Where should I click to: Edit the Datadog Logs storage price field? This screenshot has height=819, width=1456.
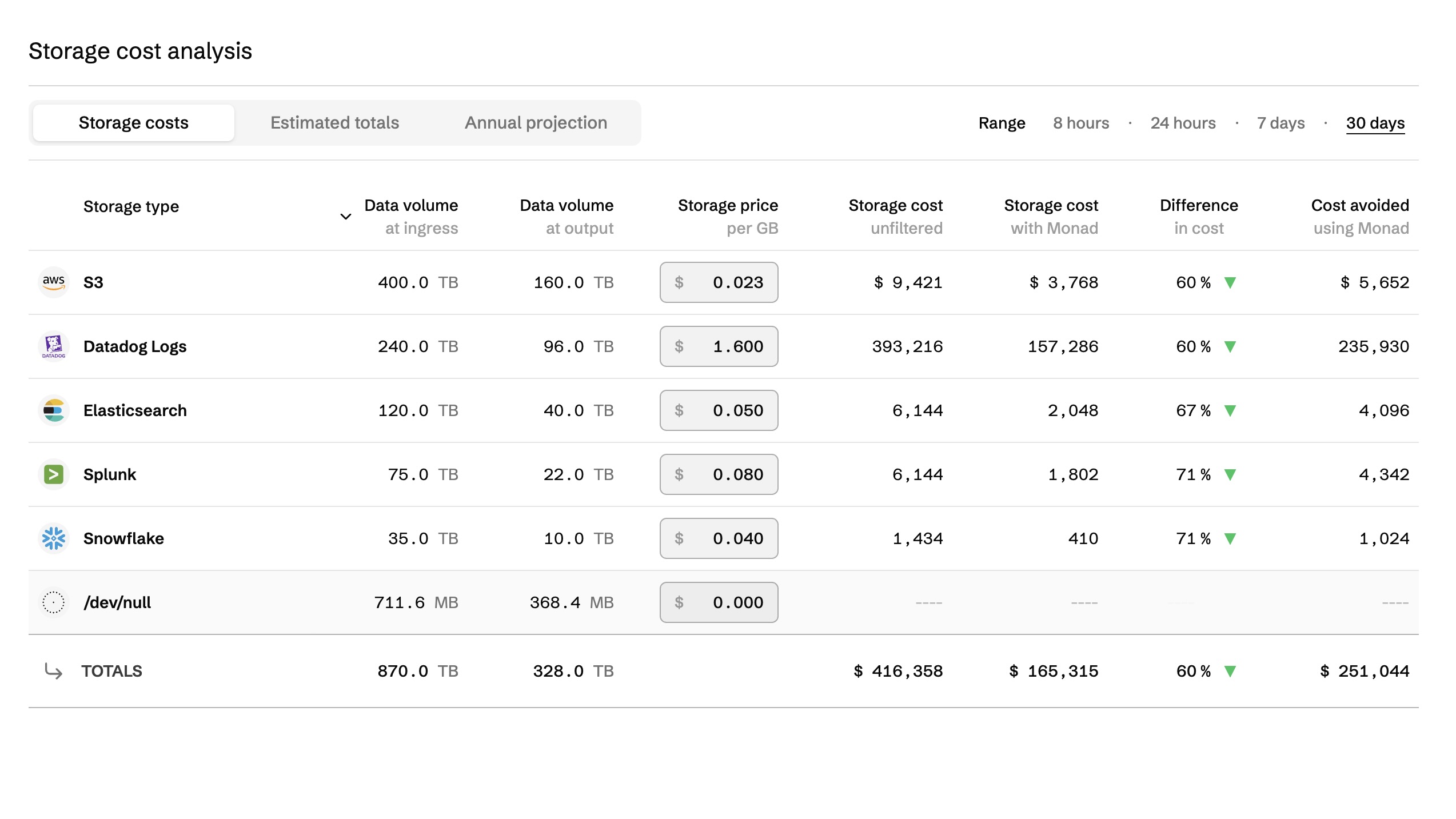[719, 346]
